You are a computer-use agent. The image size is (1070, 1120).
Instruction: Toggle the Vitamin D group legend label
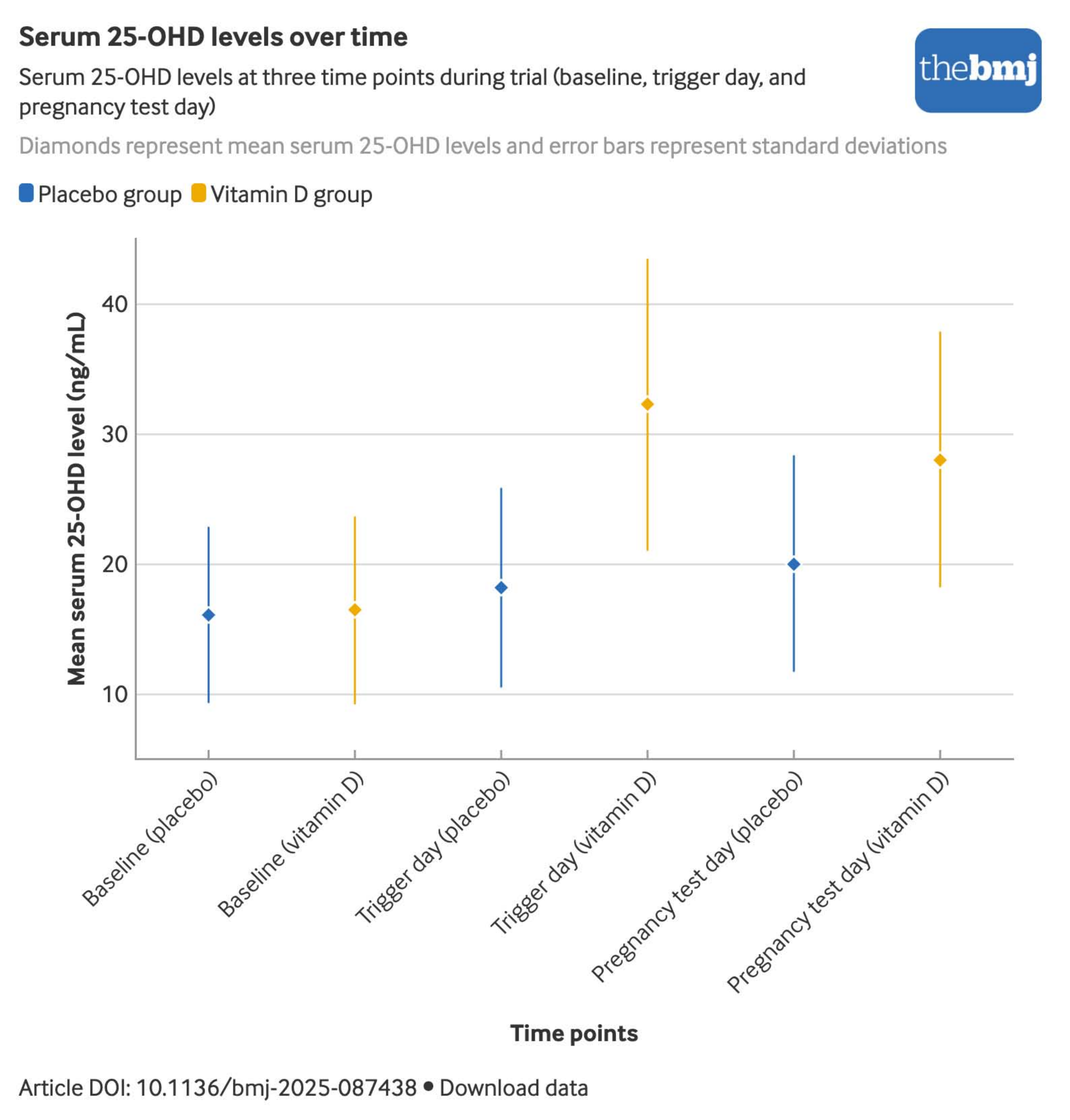[x=291, y=194]
